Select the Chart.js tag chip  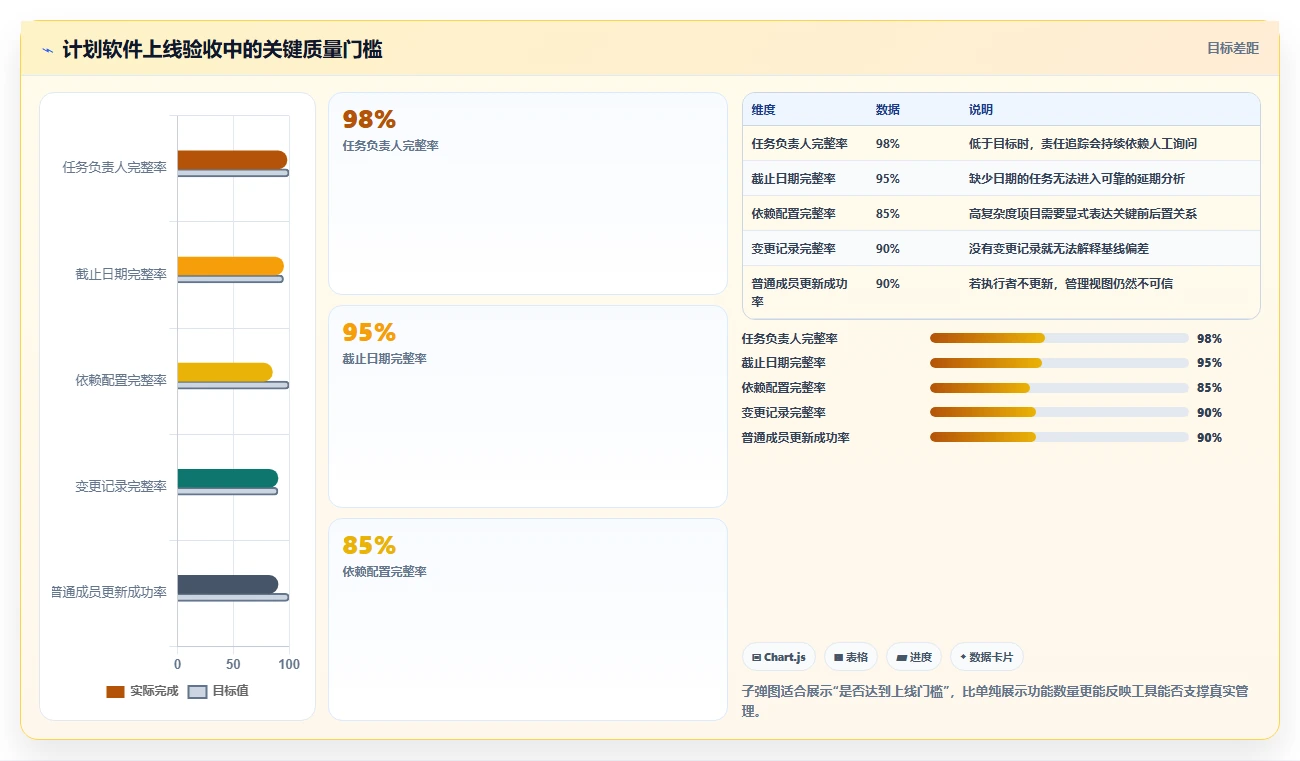(x=779, y=657)
